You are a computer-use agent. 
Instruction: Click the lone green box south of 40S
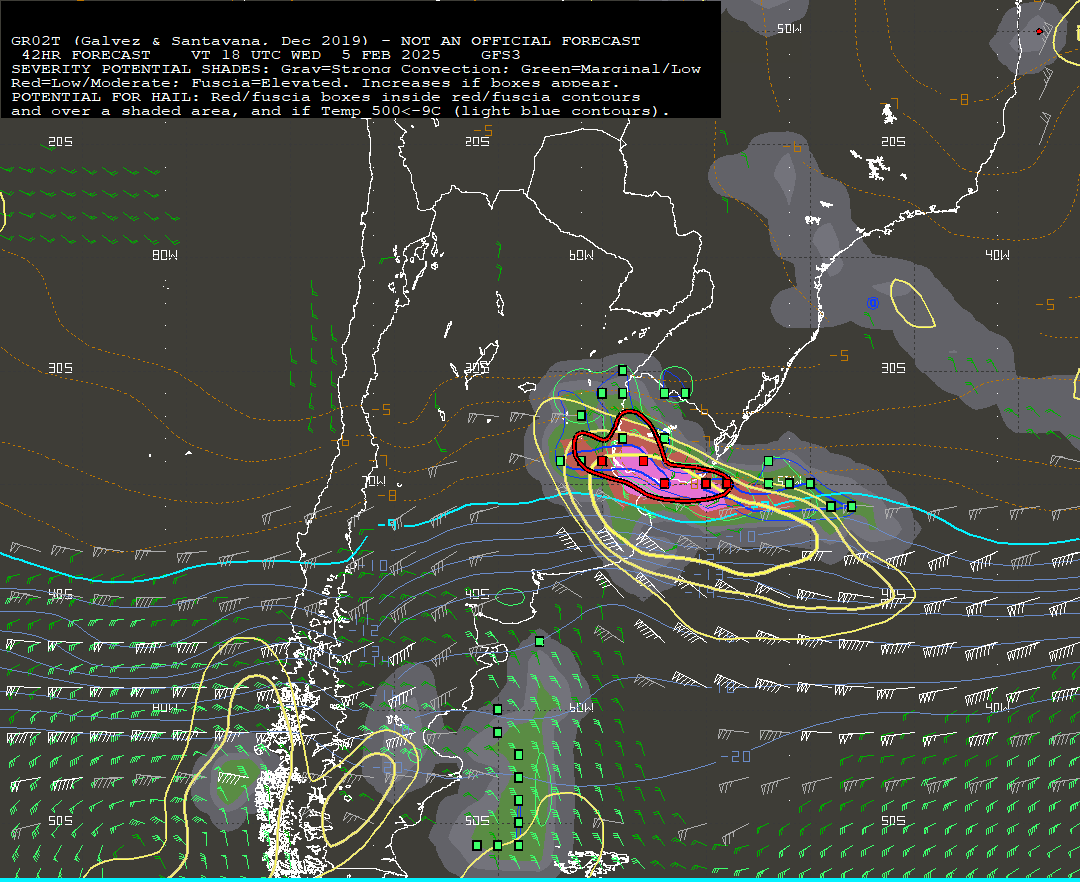tap(539, 642)
